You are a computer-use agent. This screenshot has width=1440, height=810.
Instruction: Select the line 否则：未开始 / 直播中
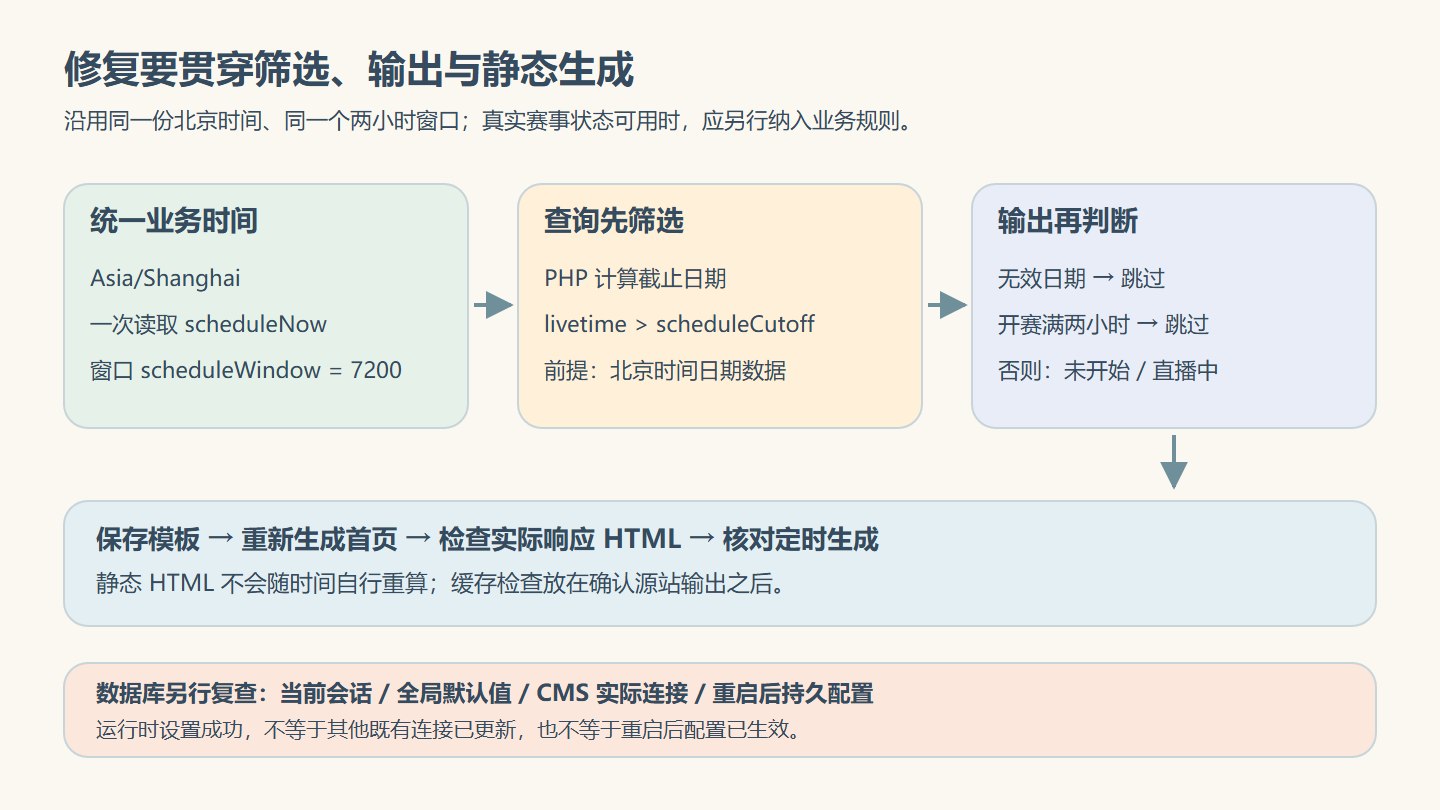[x=1108, y=371]
